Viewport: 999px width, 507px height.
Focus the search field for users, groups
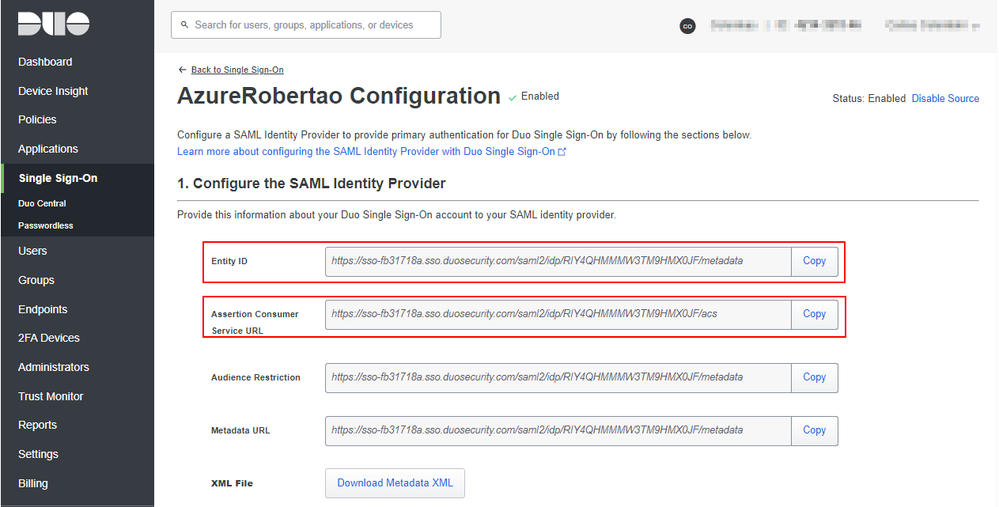click(312, 25)
